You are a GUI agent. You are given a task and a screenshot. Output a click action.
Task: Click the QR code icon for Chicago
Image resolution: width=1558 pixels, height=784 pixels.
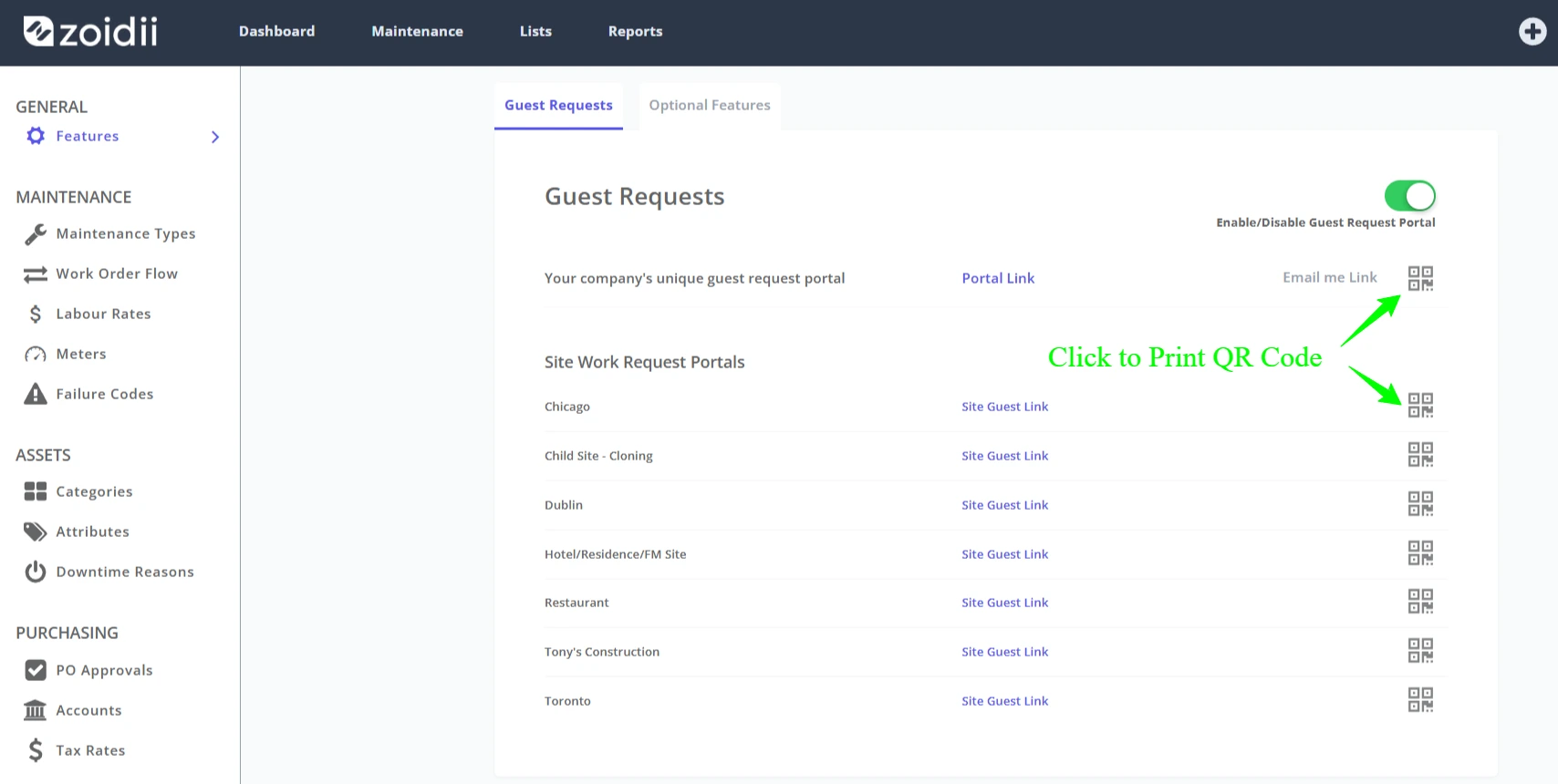pyautogui.click(x=1420, y=406)
